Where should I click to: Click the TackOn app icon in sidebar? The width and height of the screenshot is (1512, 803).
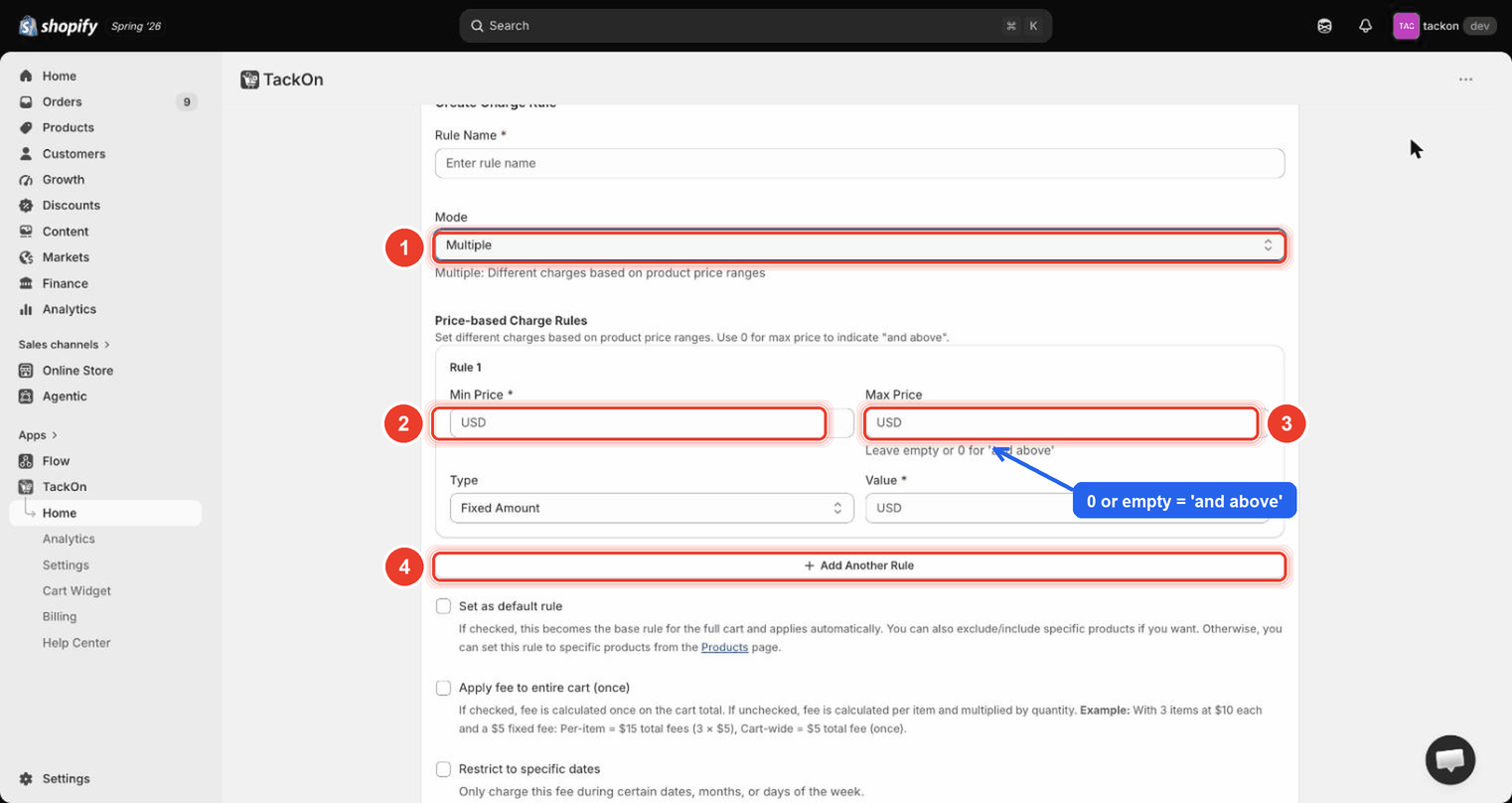coord(26,487)
